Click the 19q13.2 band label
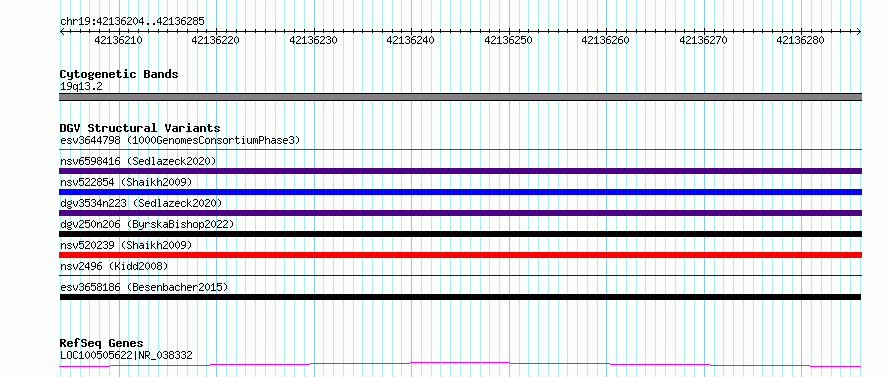 click(x=81, y=86)
